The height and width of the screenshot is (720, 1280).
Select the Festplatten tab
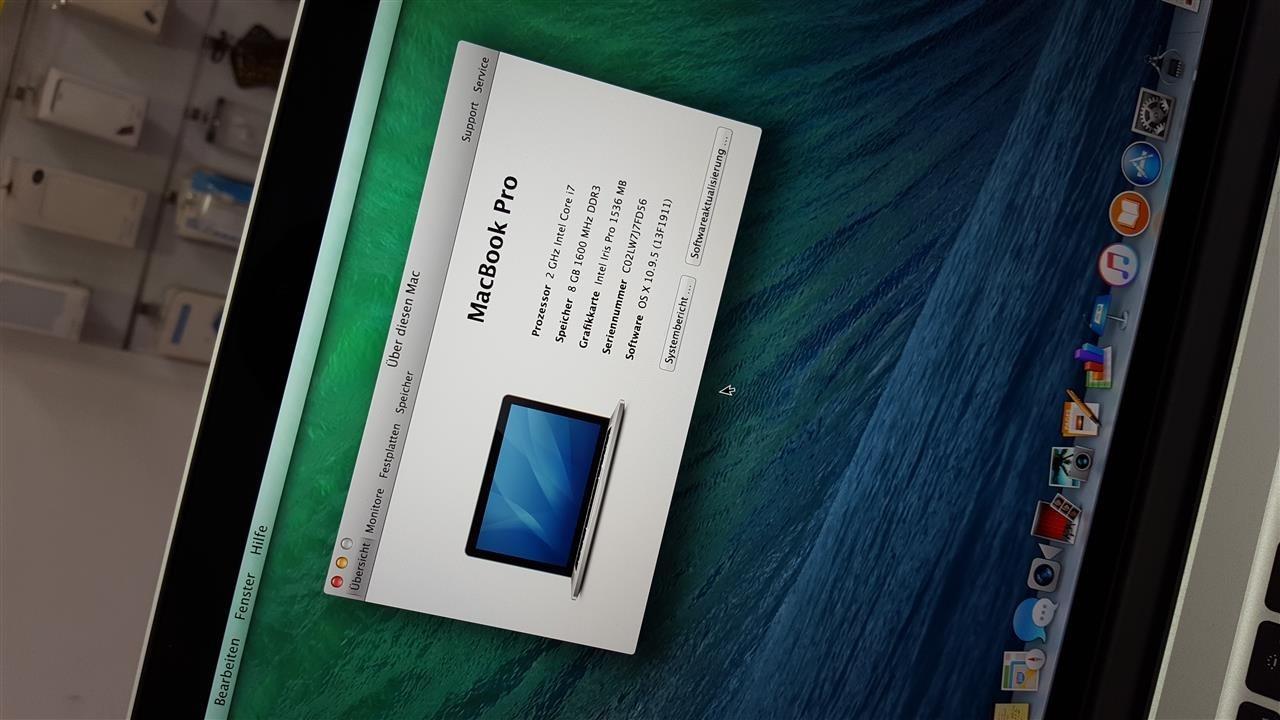point(389,450)
